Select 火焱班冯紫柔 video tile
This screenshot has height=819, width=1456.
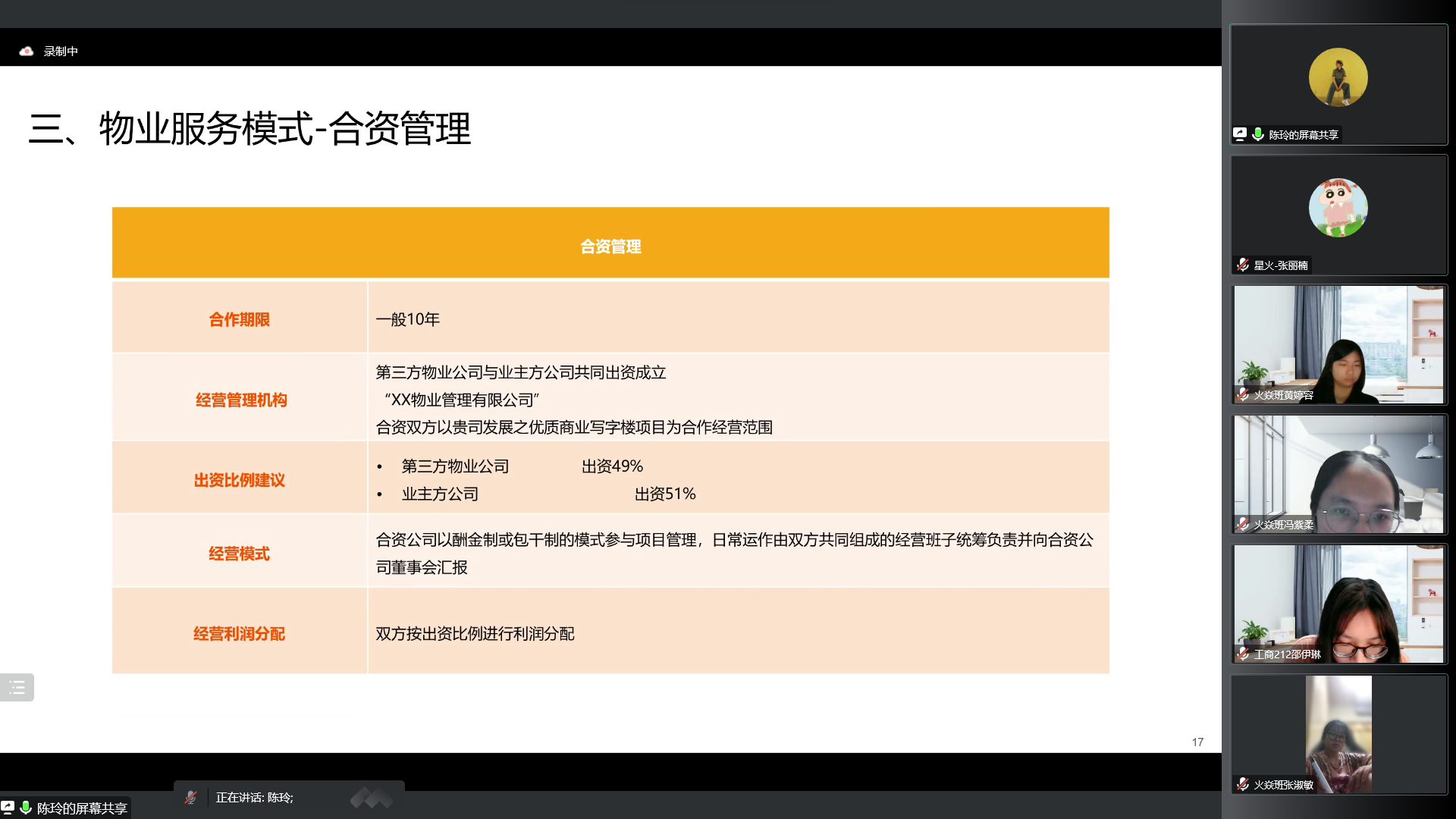pyautogui.click(x=1339, y=474)
